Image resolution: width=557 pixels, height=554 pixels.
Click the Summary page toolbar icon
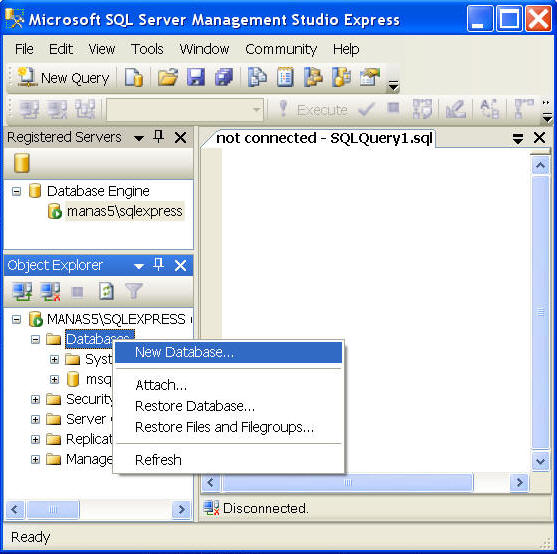click(x=285, y=77)
